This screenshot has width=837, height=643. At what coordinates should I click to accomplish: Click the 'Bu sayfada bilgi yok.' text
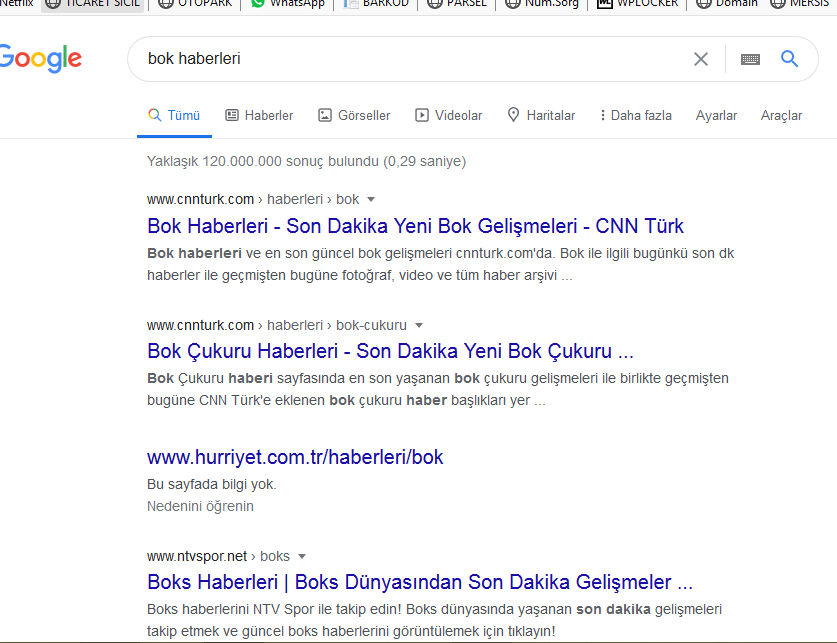pyautogui.click(x=212, y=485)
